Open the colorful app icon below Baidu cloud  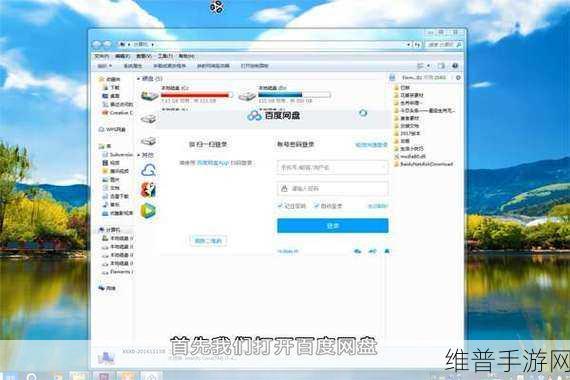tap(148, 190)
